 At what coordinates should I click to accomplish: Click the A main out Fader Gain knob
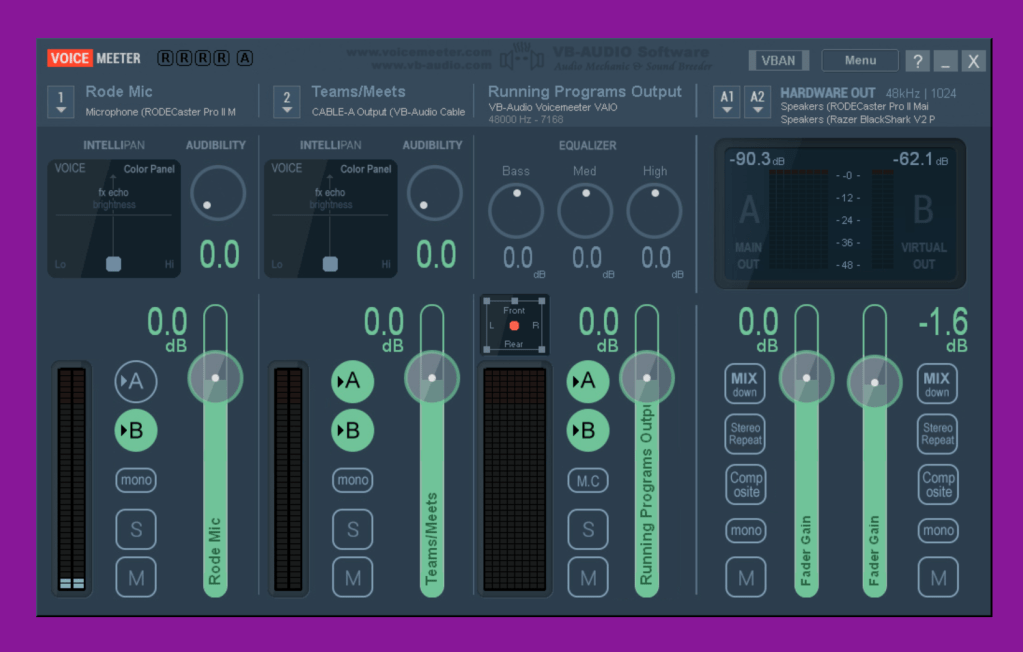click(806, 378)
